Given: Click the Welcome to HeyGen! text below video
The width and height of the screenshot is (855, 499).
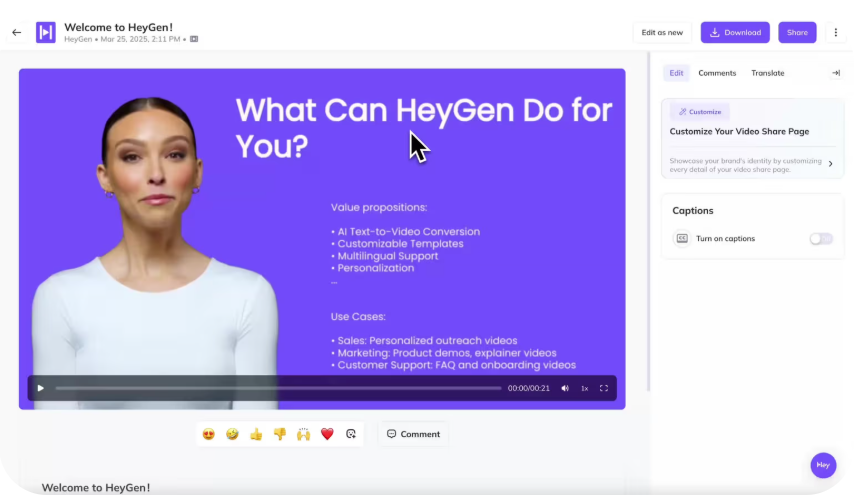Looking at the screenshot, I should (95, 488).
